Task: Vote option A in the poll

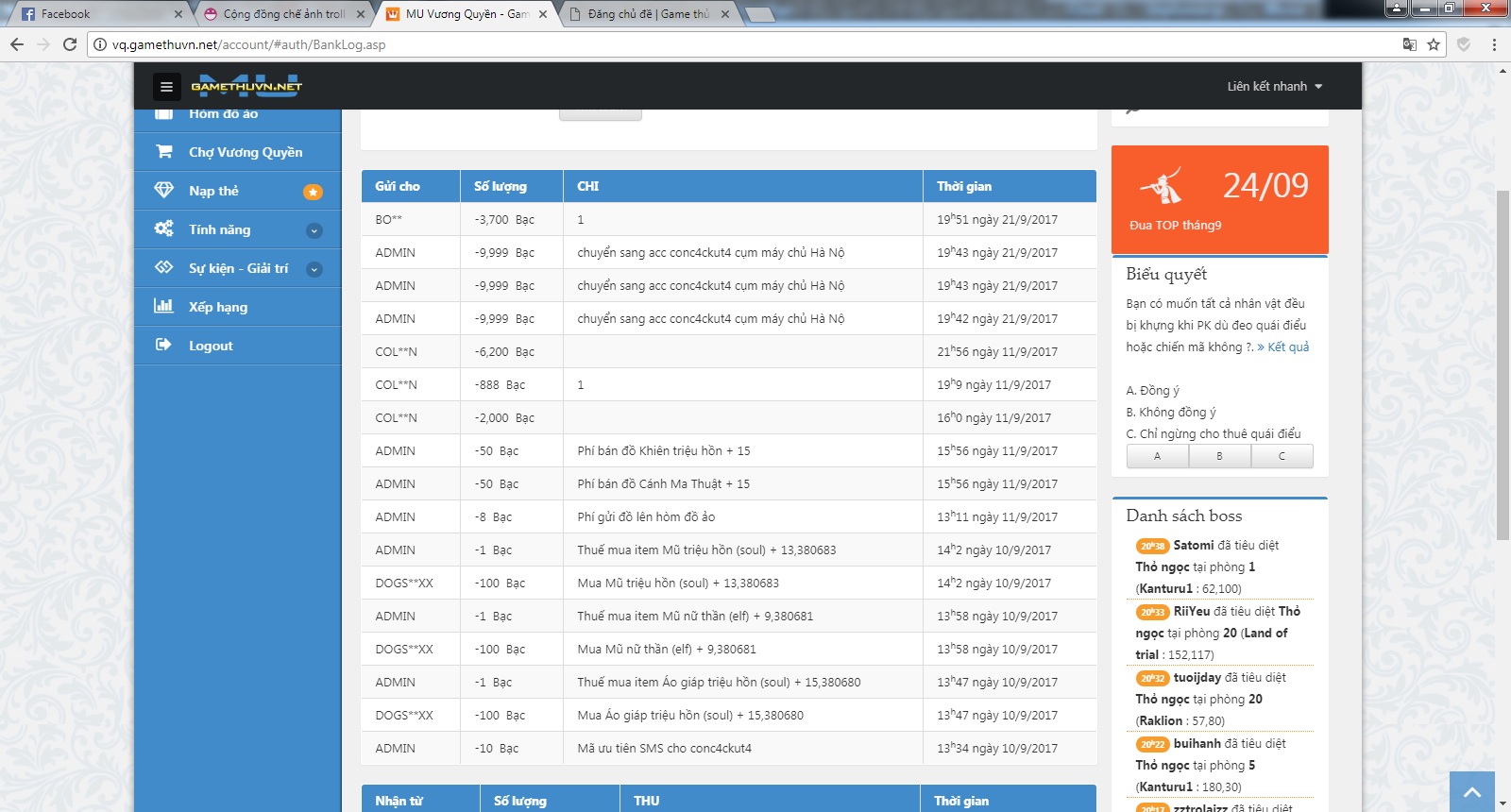Action: (x=1157, y=456)
